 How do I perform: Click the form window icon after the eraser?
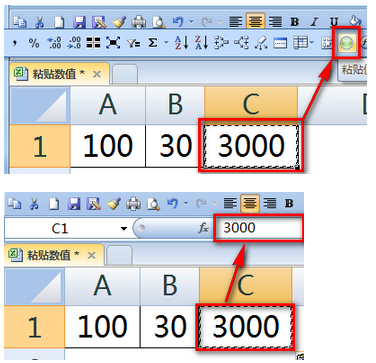[x=280, y=43]
